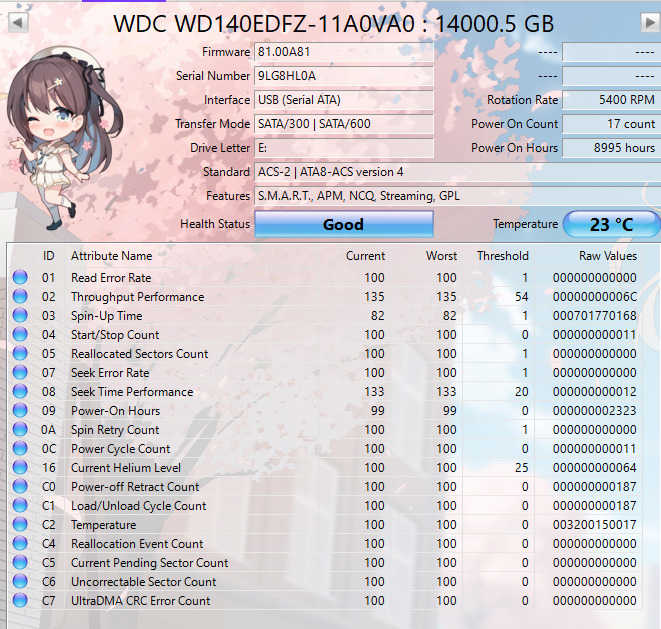The height and width of the screenshot is (629, 661).
Task: Click the status dot for UltraDMA CRC Error Count
Action: (20, 600)
